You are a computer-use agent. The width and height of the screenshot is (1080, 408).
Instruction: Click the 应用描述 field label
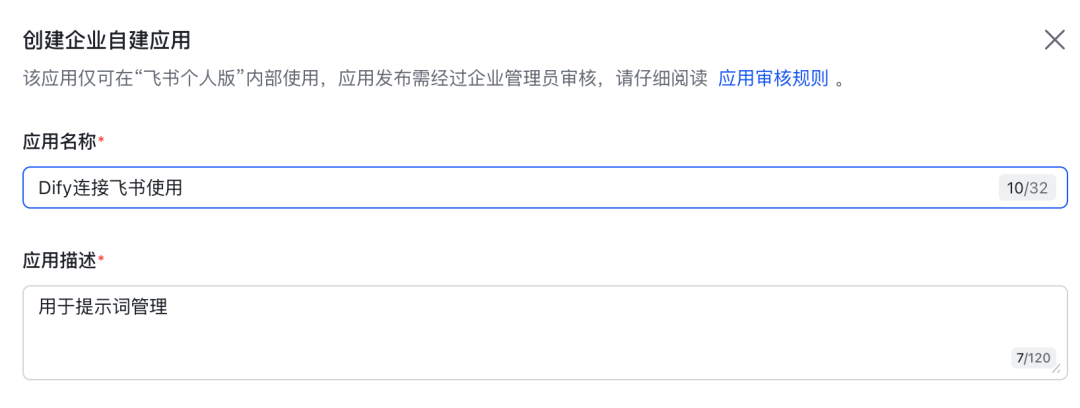(59, 261)
